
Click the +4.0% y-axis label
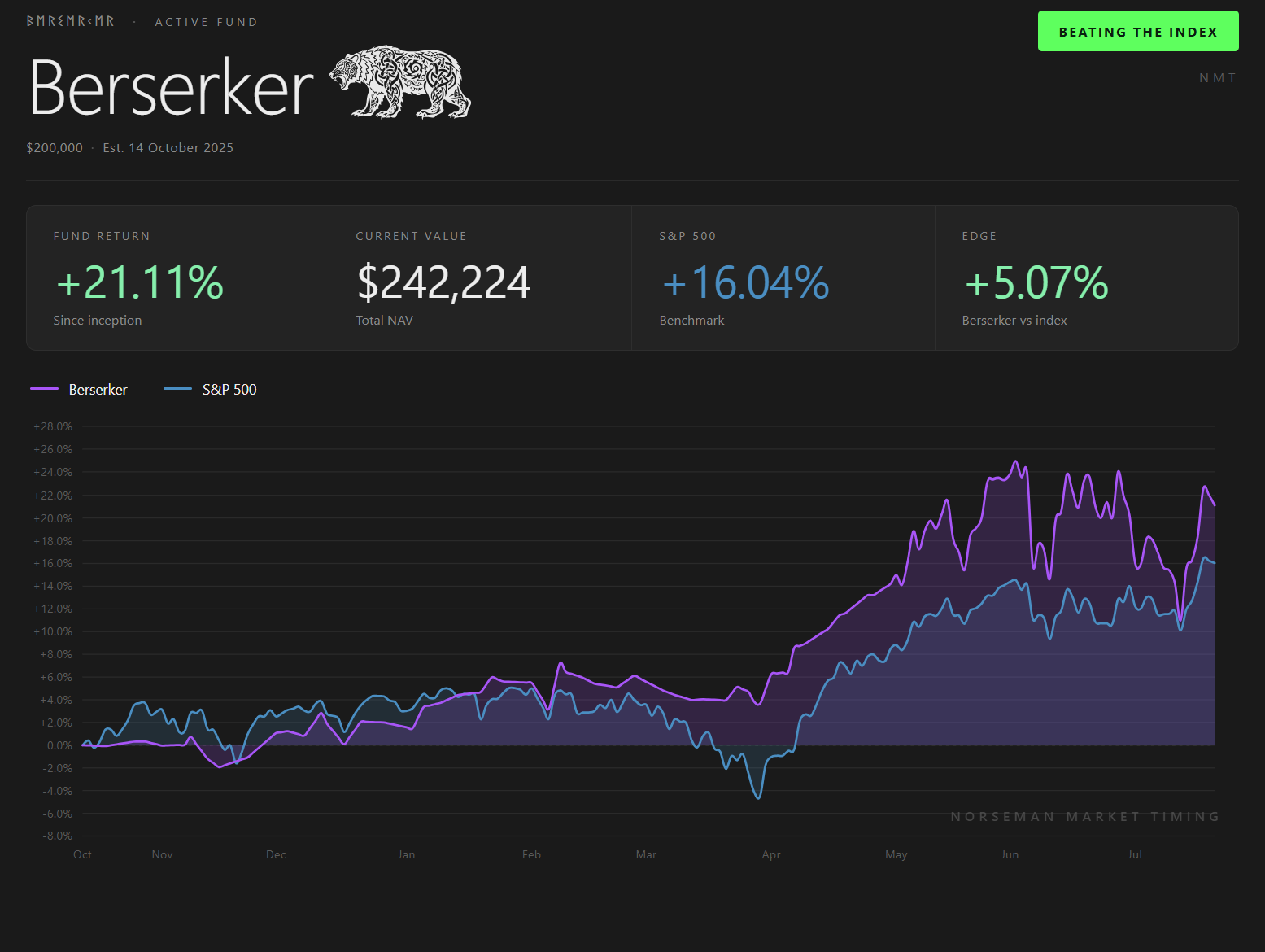point(55,700)
